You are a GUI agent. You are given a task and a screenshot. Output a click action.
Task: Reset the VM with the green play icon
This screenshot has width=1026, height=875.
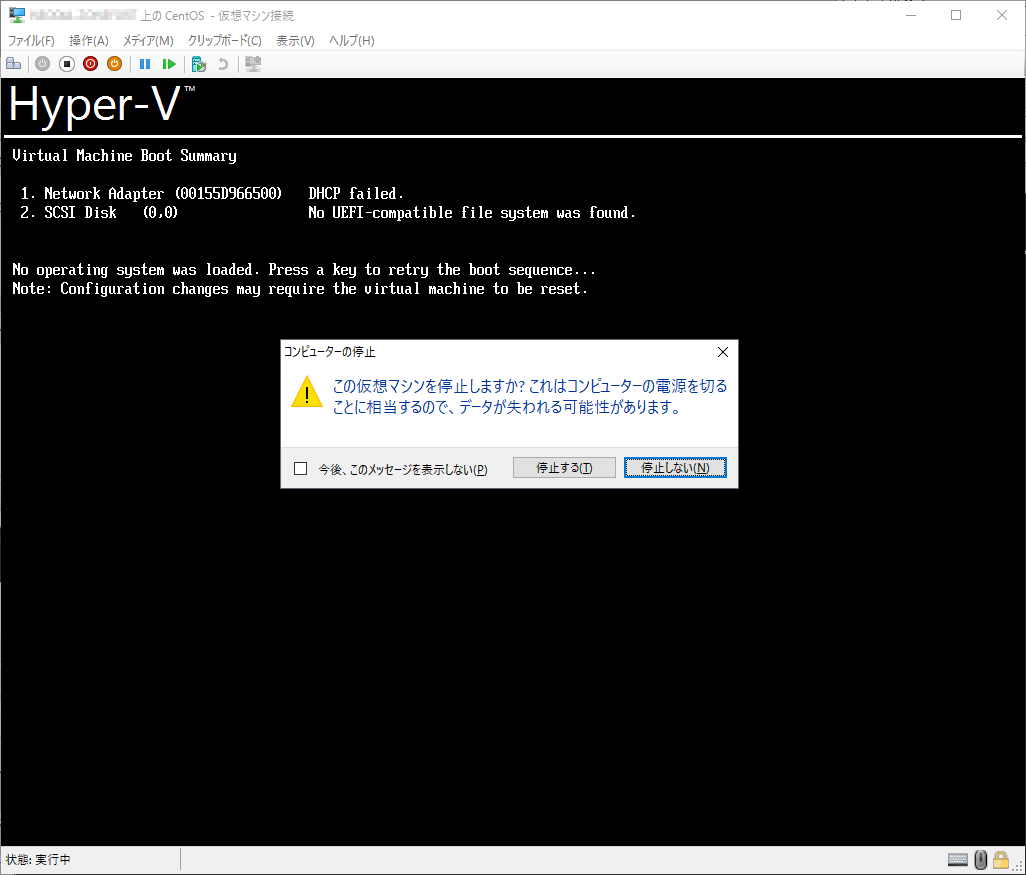tap(169, 64)
